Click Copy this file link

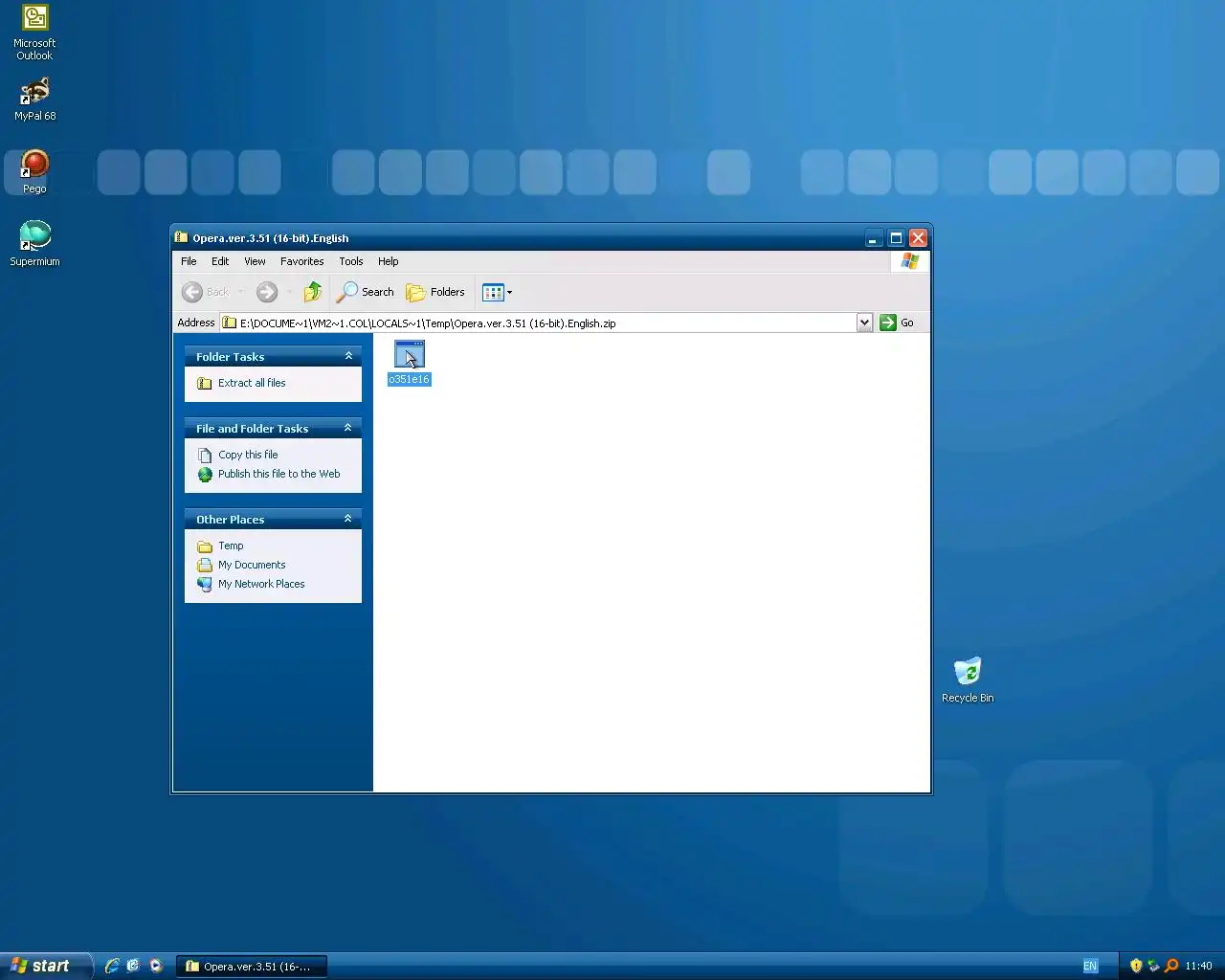[x=248, y=455]
